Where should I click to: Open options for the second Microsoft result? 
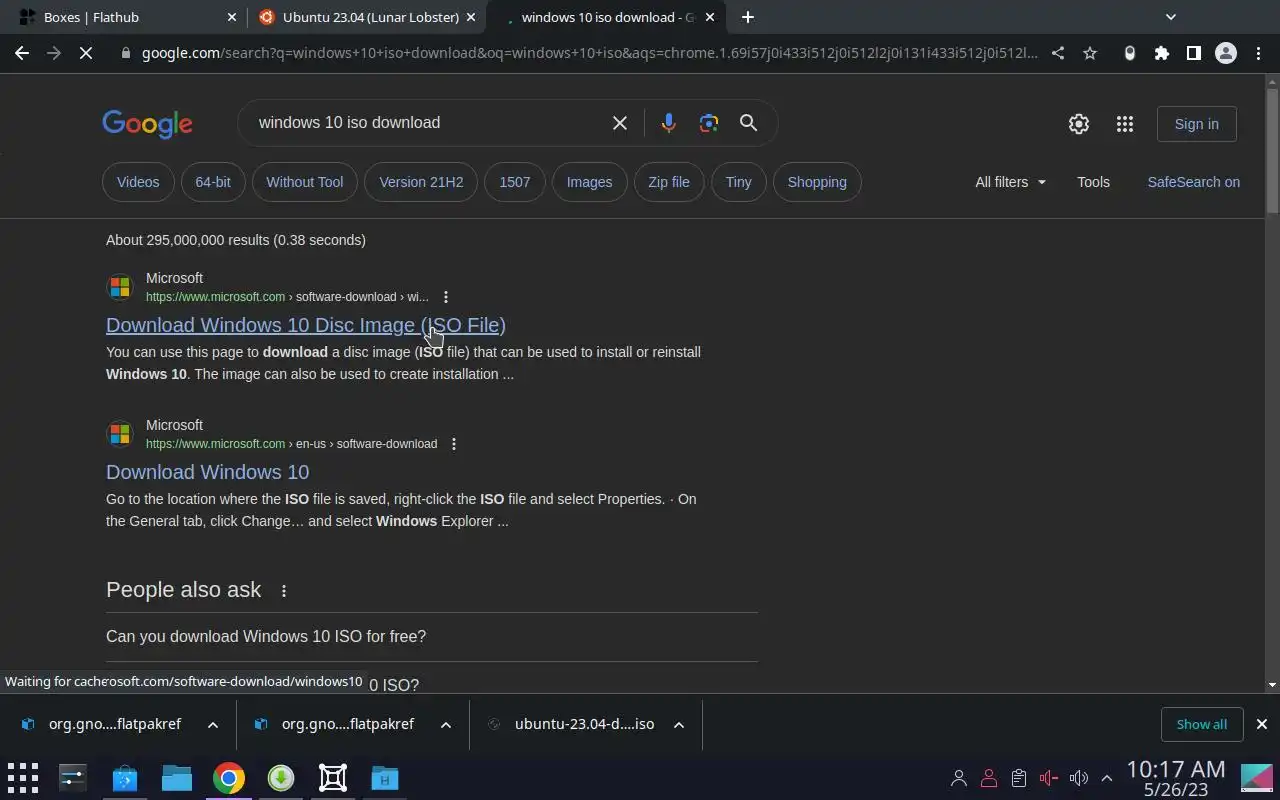(x=454, y=444)
